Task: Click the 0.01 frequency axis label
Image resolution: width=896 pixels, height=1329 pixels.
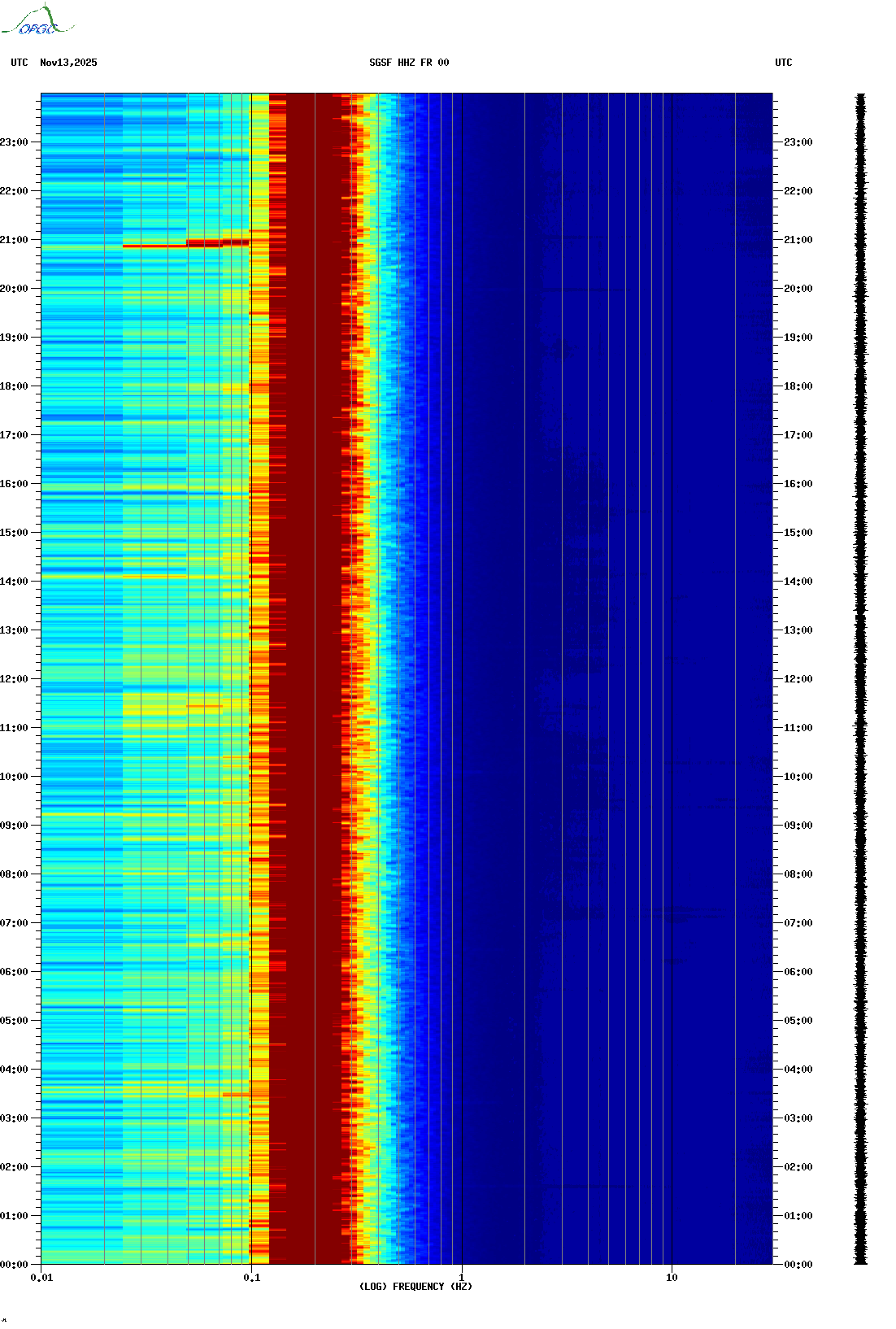Action: pos(41,1278)
